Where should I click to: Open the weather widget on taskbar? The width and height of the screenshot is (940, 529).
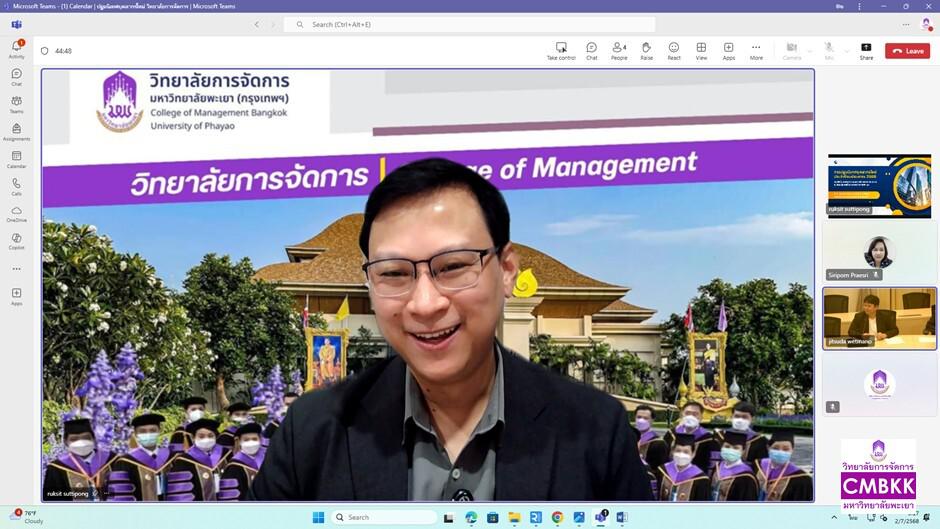[x=26, y=517]
